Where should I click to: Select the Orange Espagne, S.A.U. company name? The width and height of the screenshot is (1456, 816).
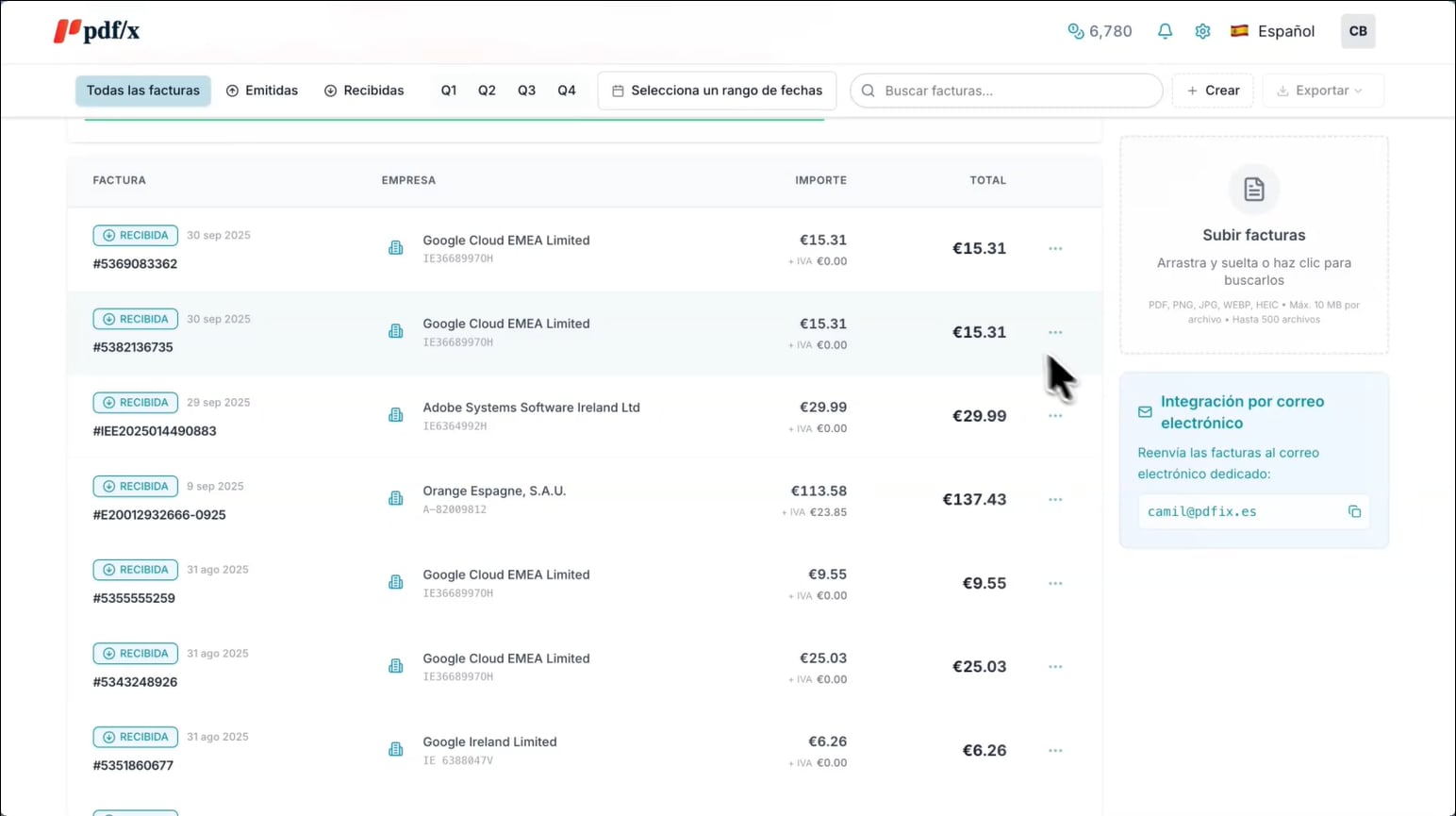point(494,491)
